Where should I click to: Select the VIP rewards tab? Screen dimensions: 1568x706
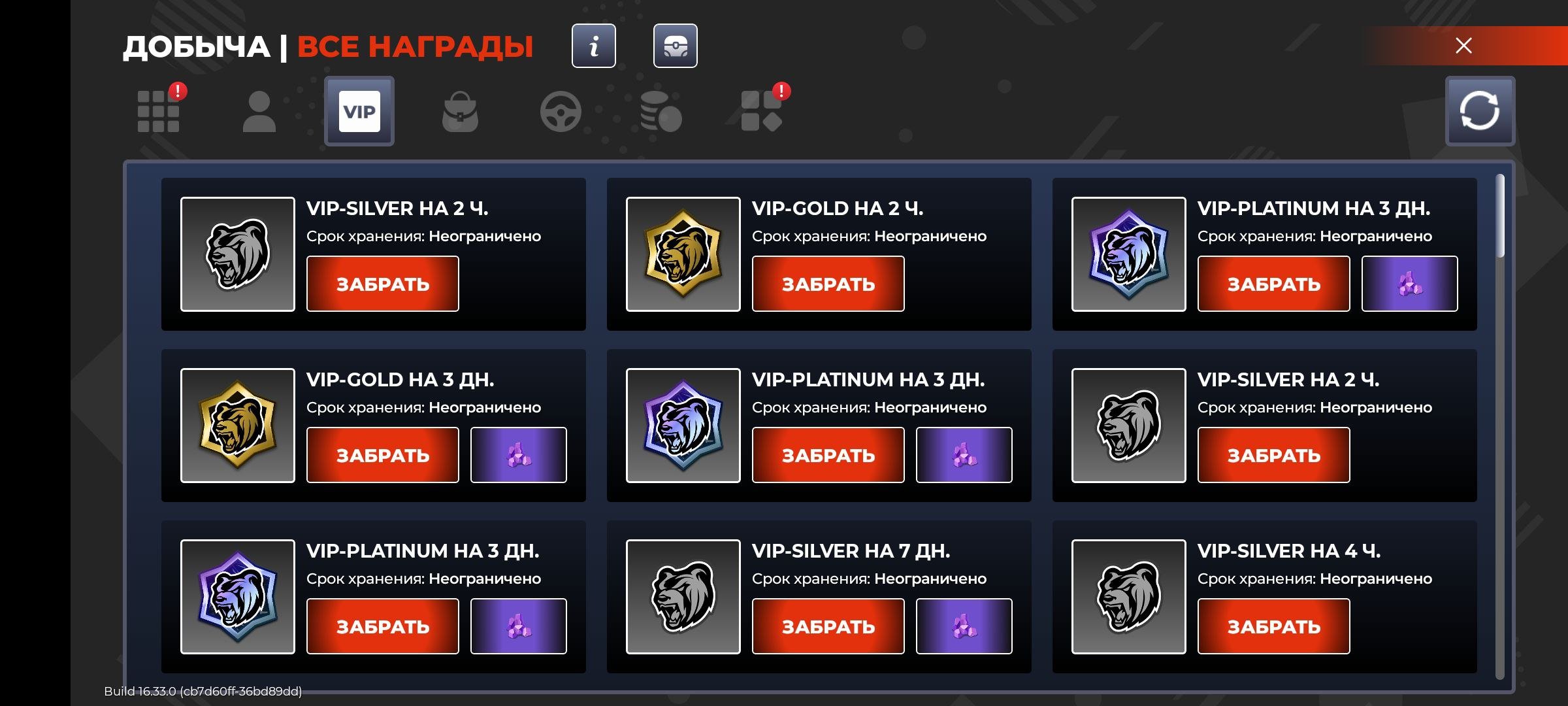point(359,111)
